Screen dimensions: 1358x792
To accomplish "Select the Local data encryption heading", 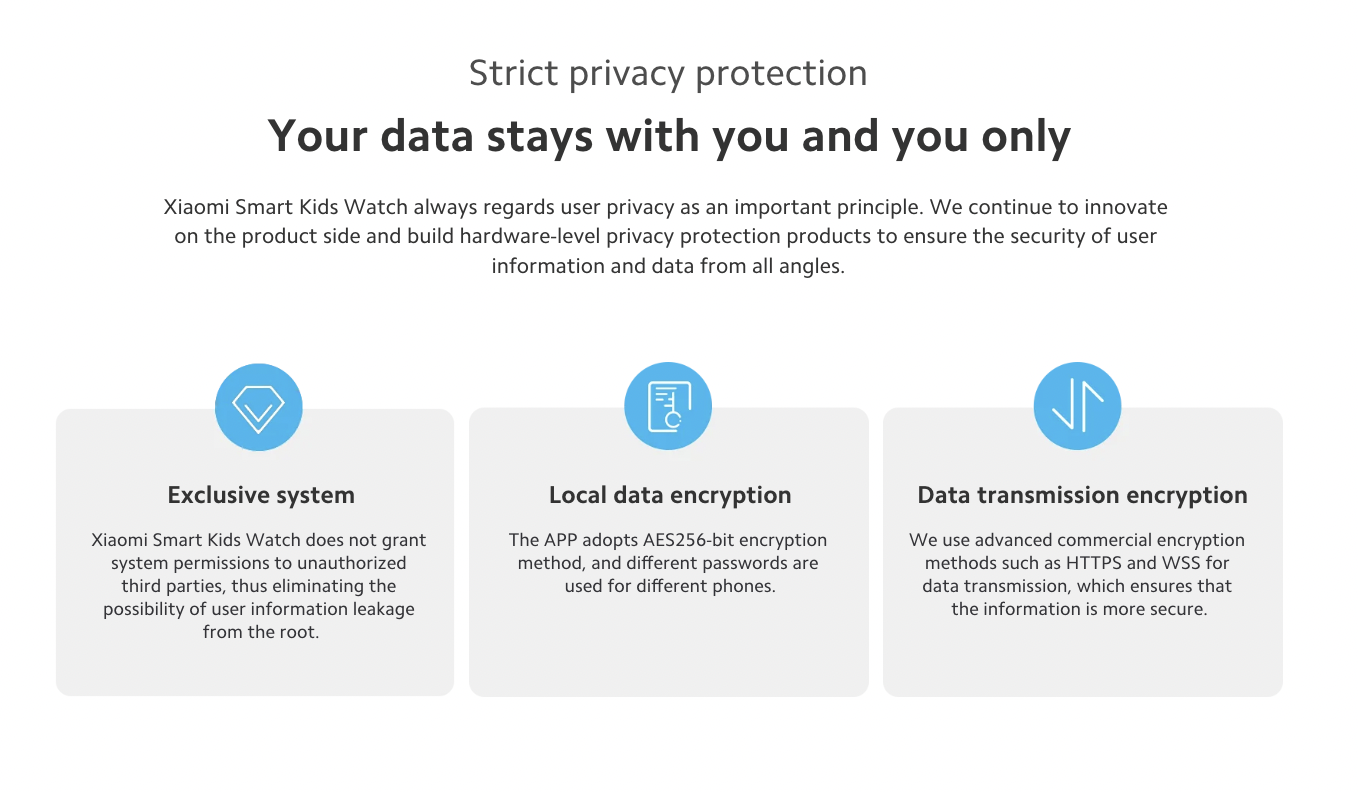I will pos(670,495).
